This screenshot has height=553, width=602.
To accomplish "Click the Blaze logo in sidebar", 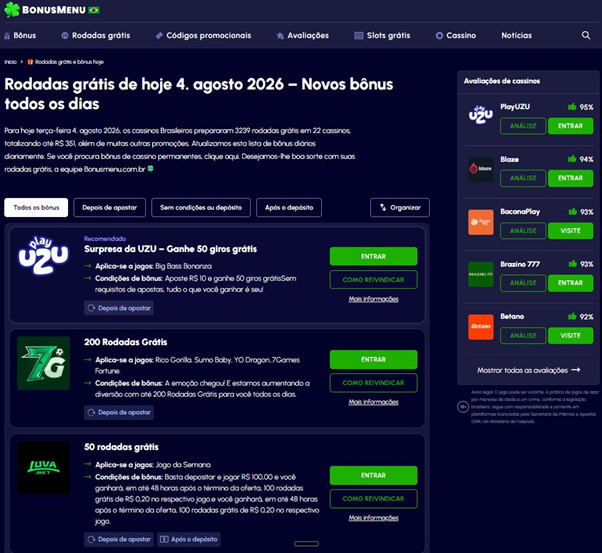I will coord(481,169).
